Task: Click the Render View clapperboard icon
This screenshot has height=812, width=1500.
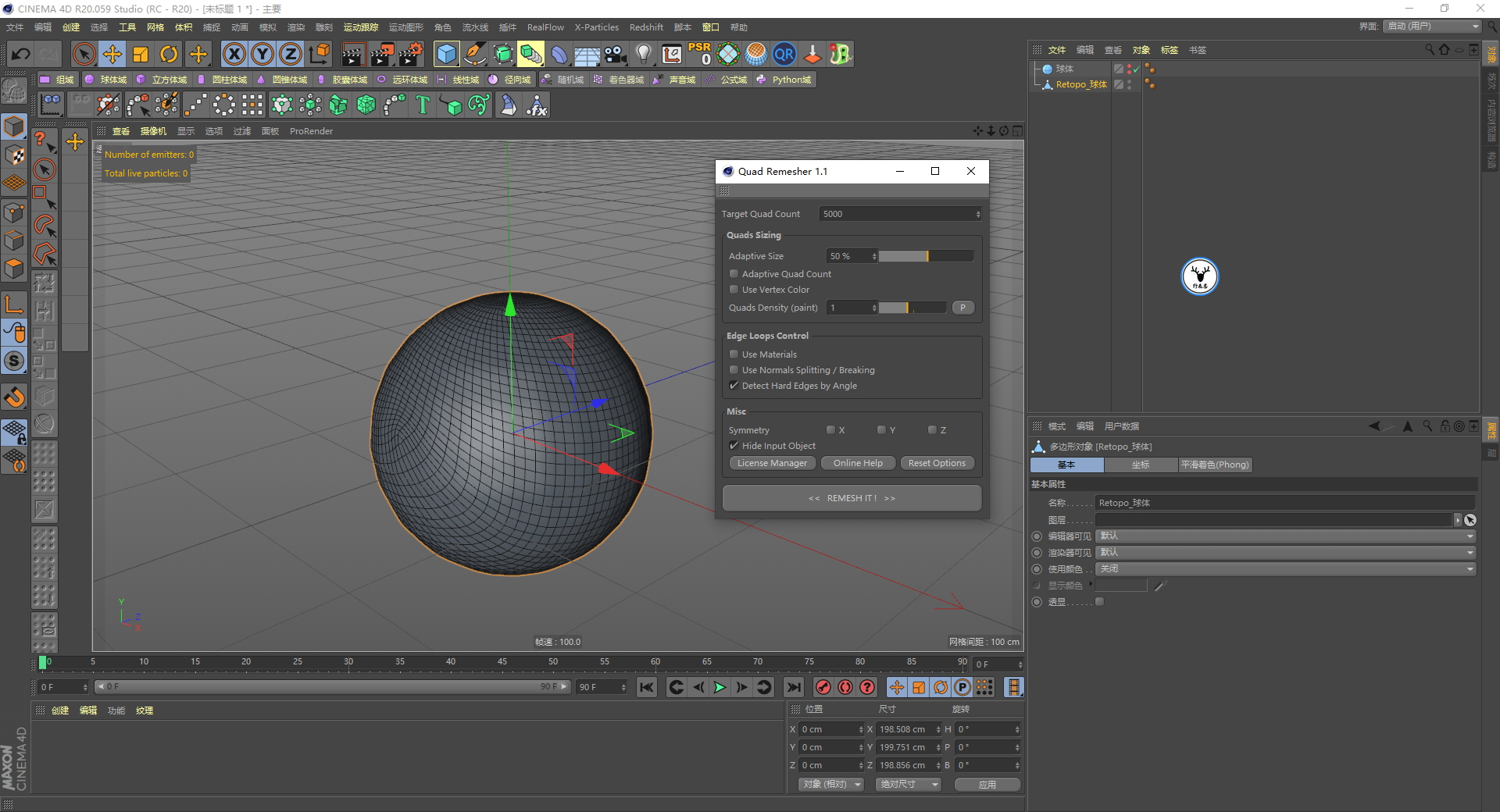Action: click(353, 54)
